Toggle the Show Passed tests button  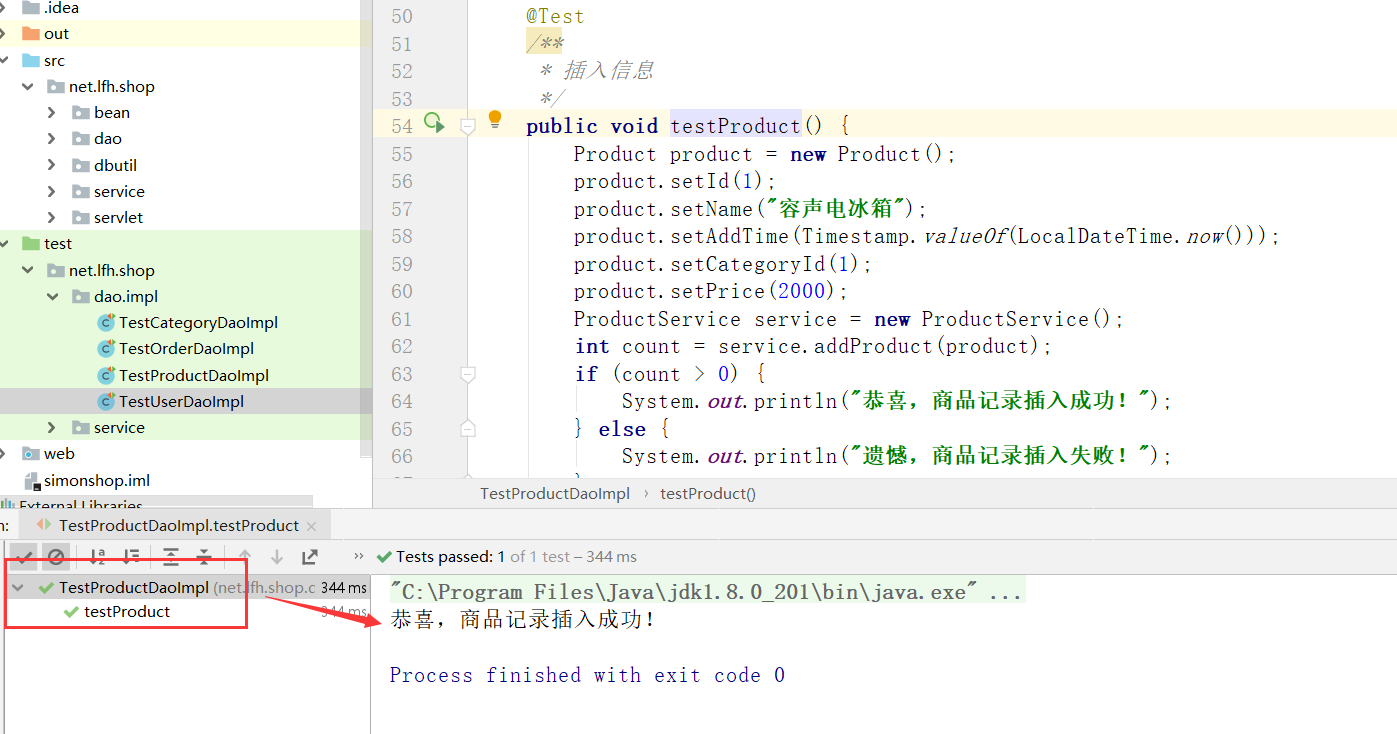(25, 557)
